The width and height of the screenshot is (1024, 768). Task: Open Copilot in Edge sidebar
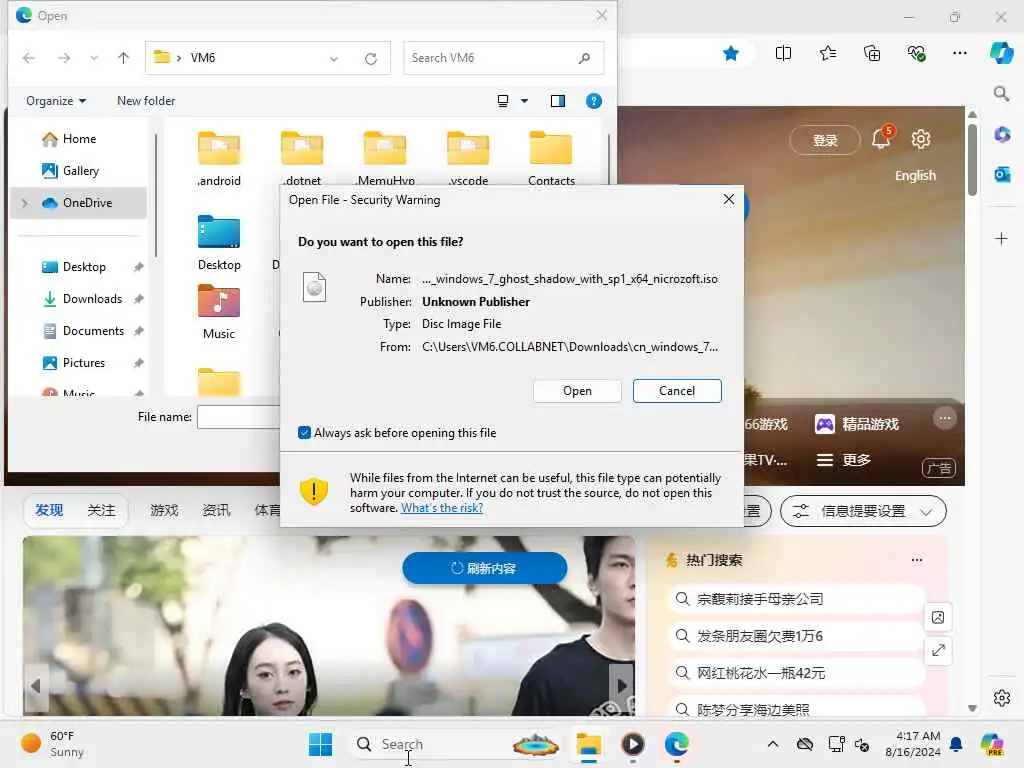(1002, 53)
